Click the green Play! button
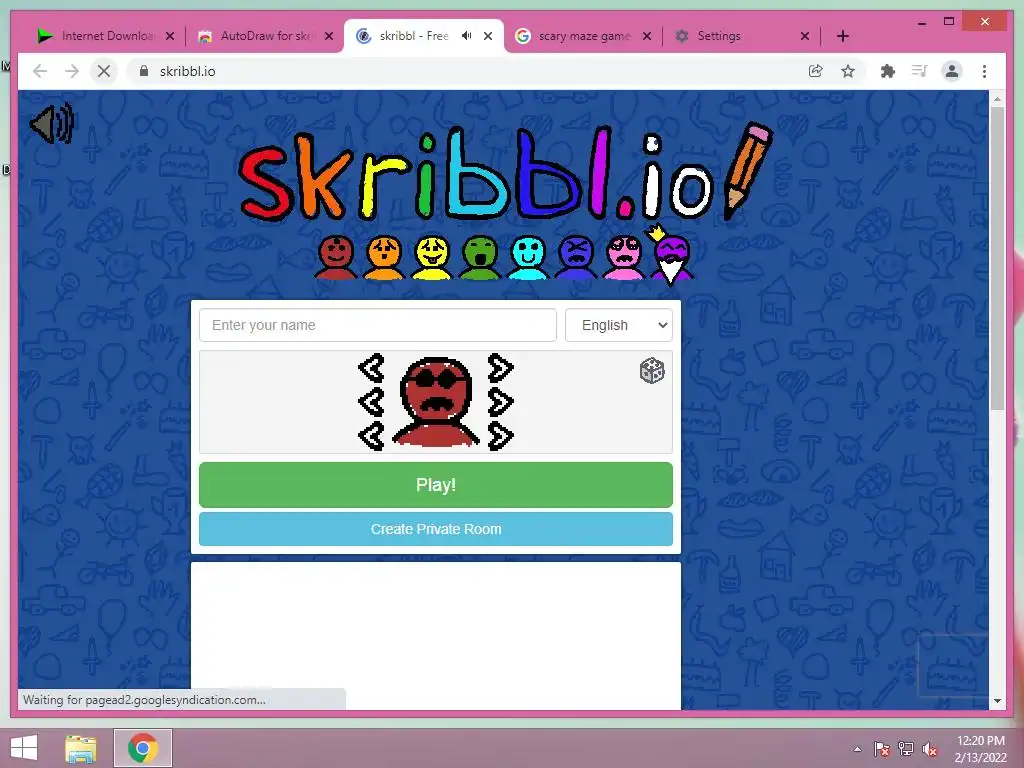 (436, 485)
